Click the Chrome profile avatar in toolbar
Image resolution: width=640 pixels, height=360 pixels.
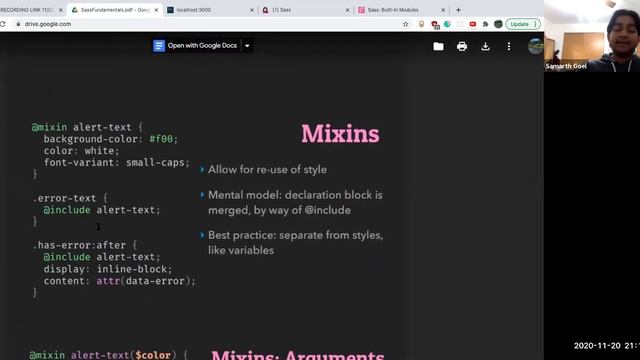point(498,24)
